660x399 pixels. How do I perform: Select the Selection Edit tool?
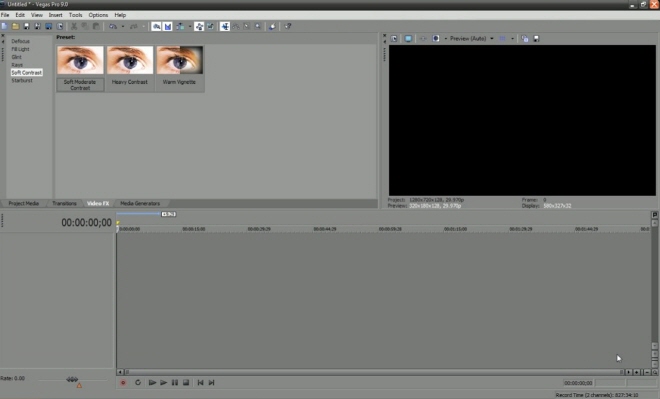247,26
